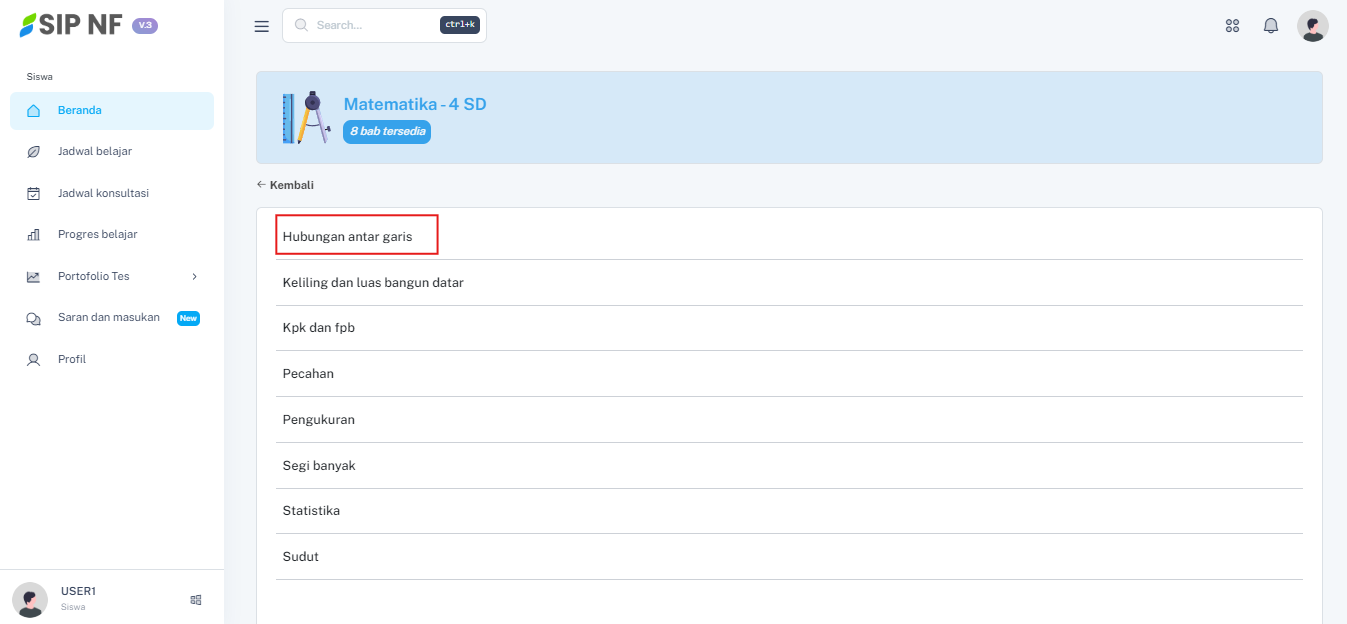The height and width of the screenshot is (624, 1347).
Task: Click the SIP NF logo
Action: pyautogui.click(x=72, y=25)
